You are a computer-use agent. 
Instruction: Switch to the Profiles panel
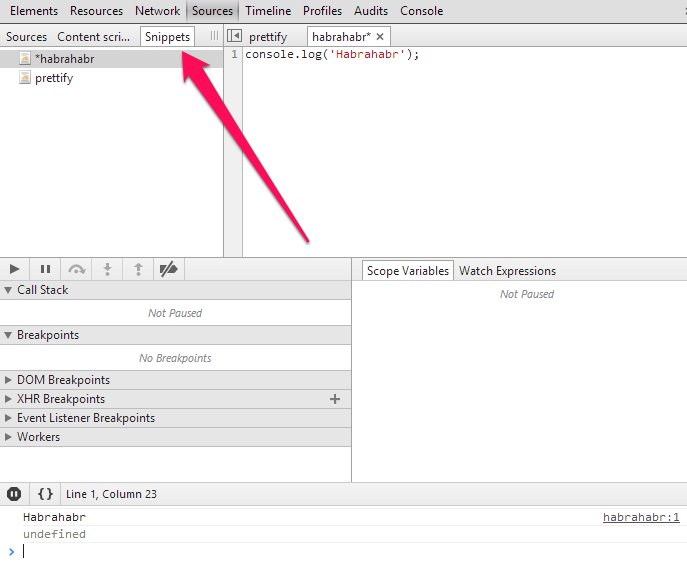tap(322, 11)
